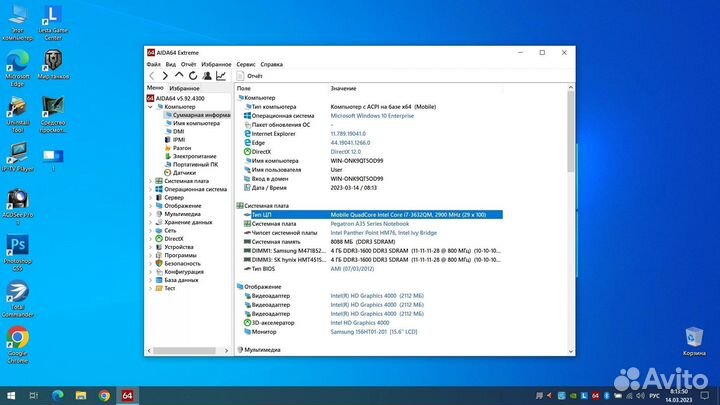
Task: Expand the Системная плата tree node
Action: point(150,181)
